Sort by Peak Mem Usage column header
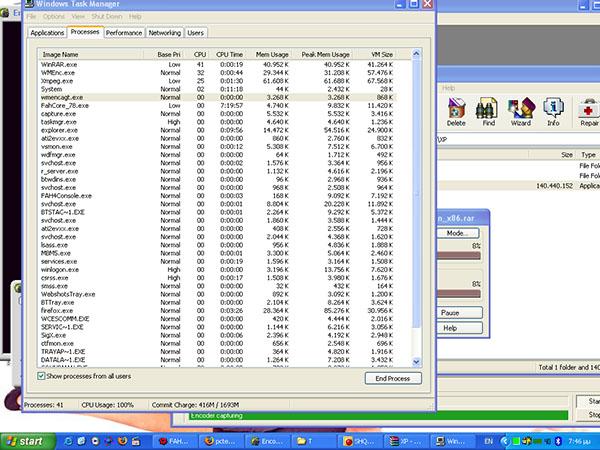Image resolution: width=600 pixels, height=450 pixels. [323, 55]
